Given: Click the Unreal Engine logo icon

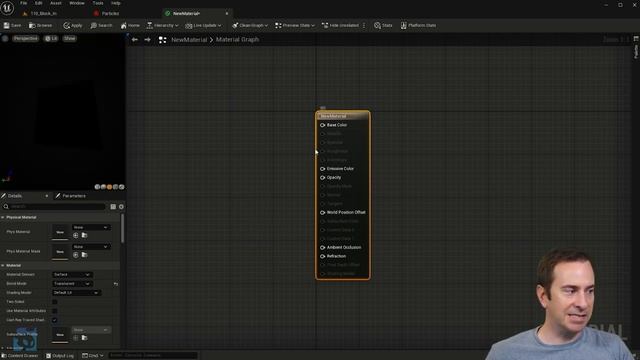Looking at the screenshot, I should point(7,7).
